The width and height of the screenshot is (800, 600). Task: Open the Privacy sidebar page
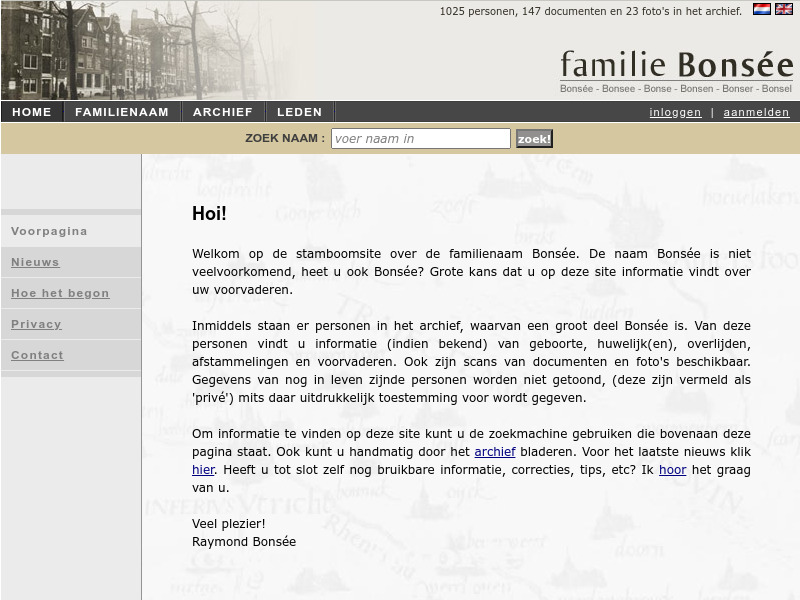click(x=36, y=324)
